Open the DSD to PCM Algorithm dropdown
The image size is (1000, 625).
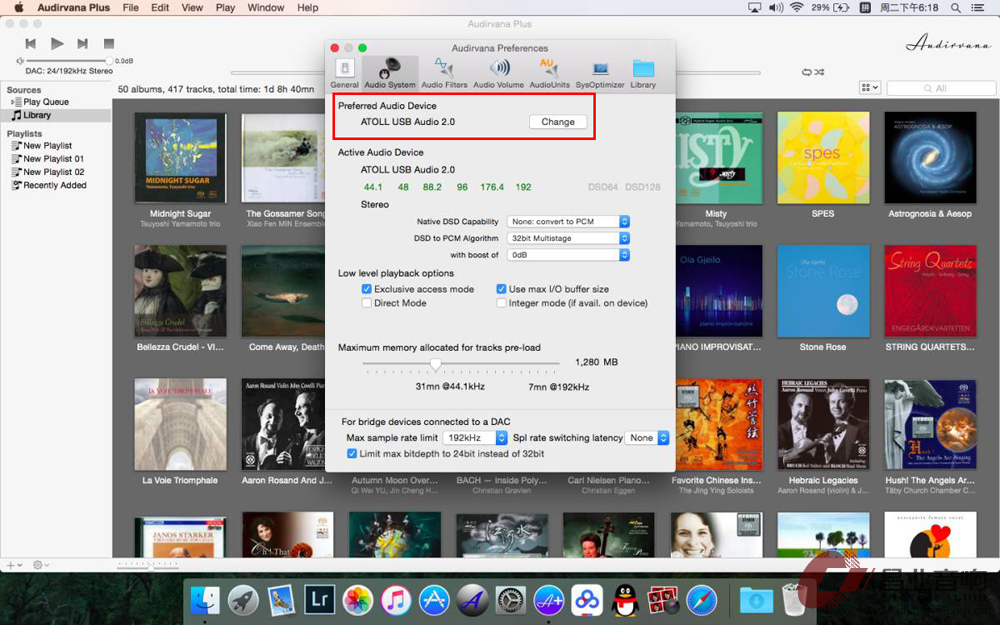pyautogui.click(x=568, y=238)
